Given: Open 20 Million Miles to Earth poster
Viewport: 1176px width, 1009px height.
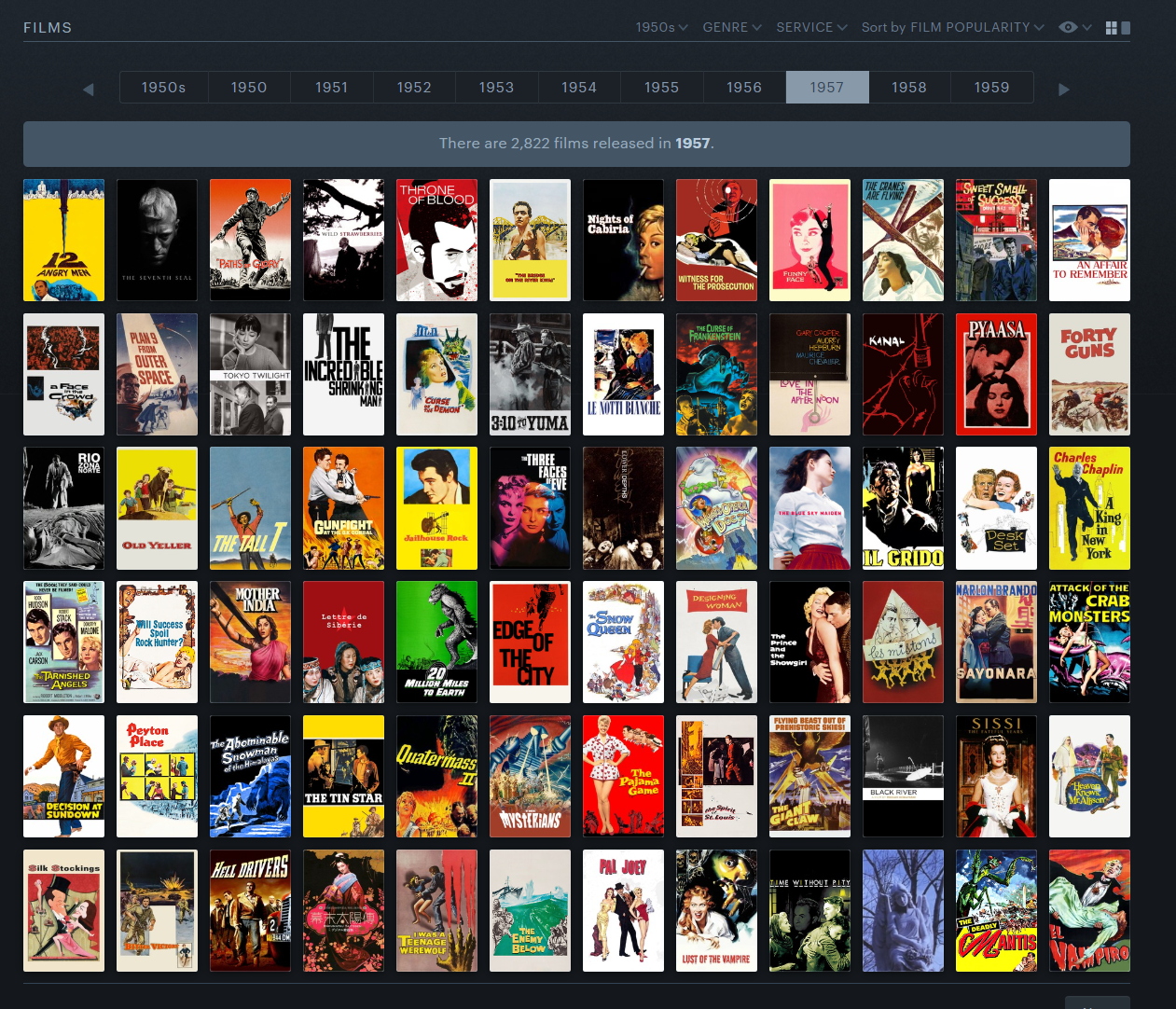Looking at the screenshot, I should tap(436, 643).
